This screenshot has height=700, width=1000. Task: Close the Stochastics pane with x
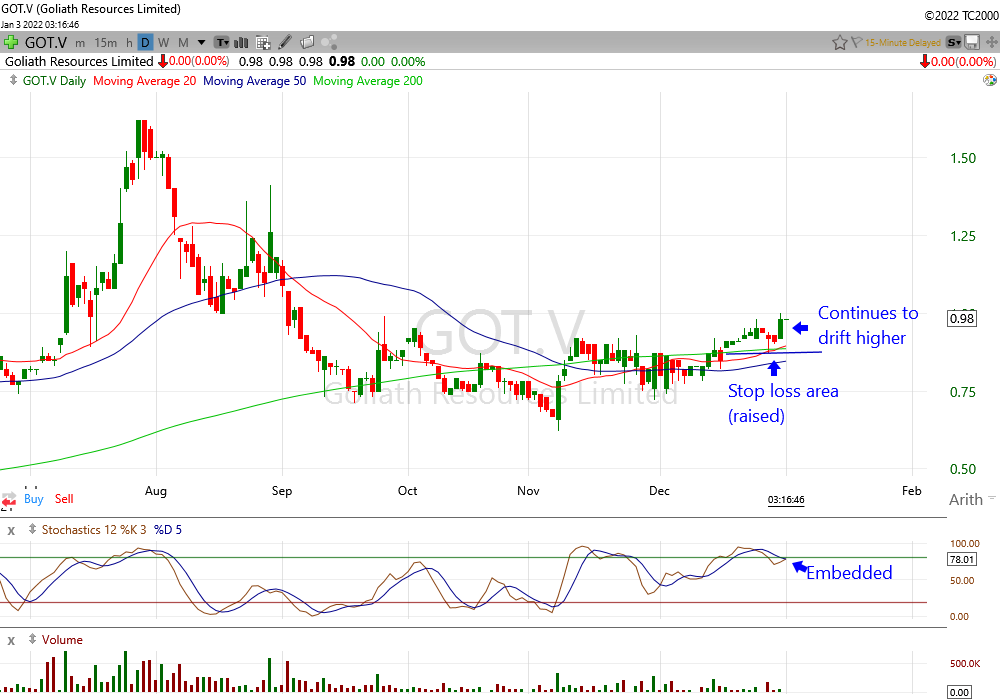coord(11,530)
